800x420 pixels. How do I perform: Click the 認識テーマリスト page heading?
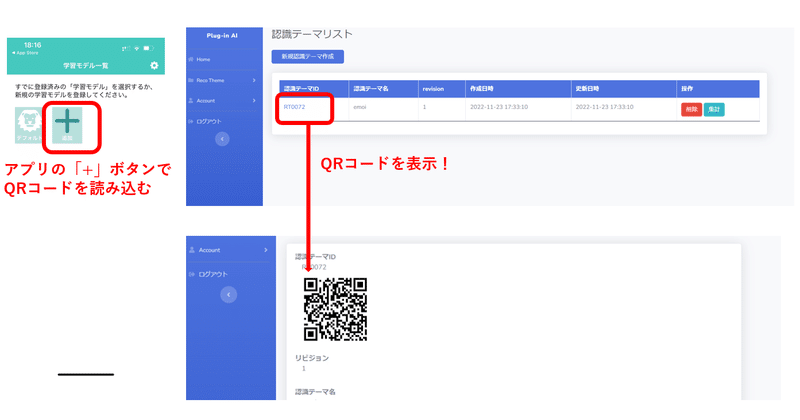(312, 34)
